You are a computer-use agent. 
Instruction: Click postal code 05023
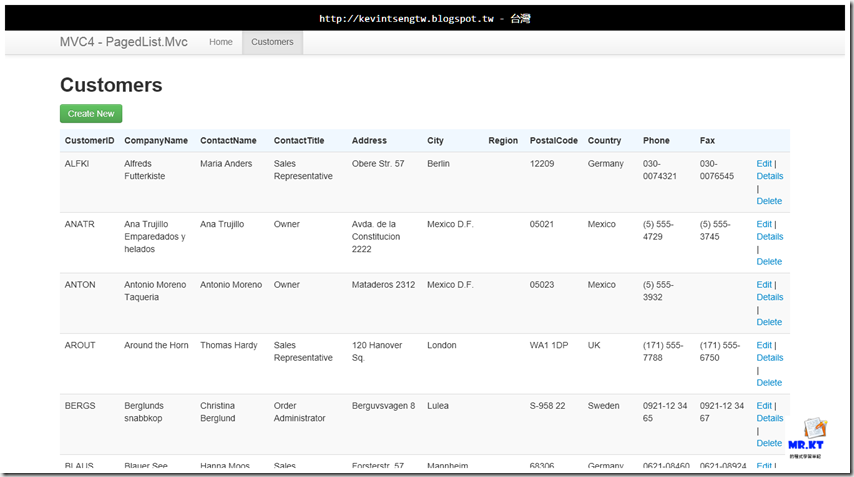click(542, 284)
